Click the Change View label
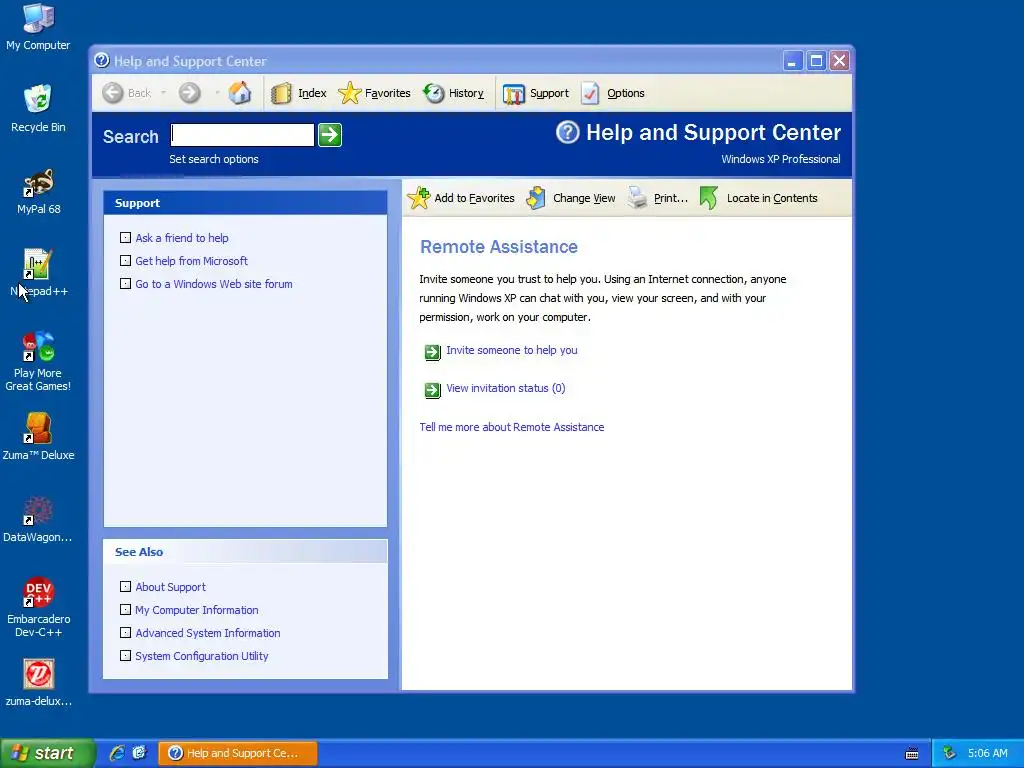1024x768 pixels. pos(584,198)
